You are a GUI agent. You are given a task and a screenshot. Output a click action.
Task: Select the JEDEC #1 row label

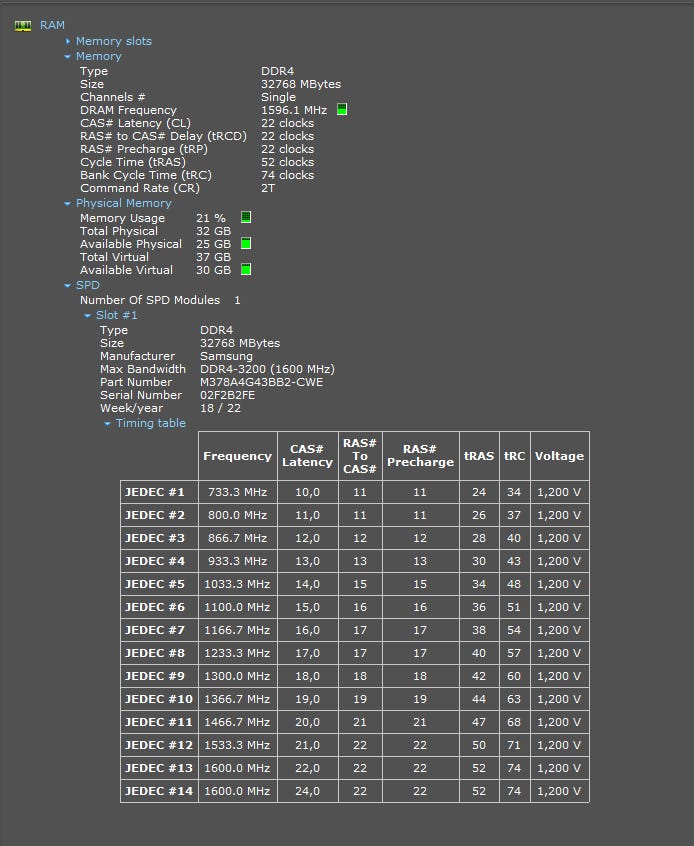pos(155,492)
